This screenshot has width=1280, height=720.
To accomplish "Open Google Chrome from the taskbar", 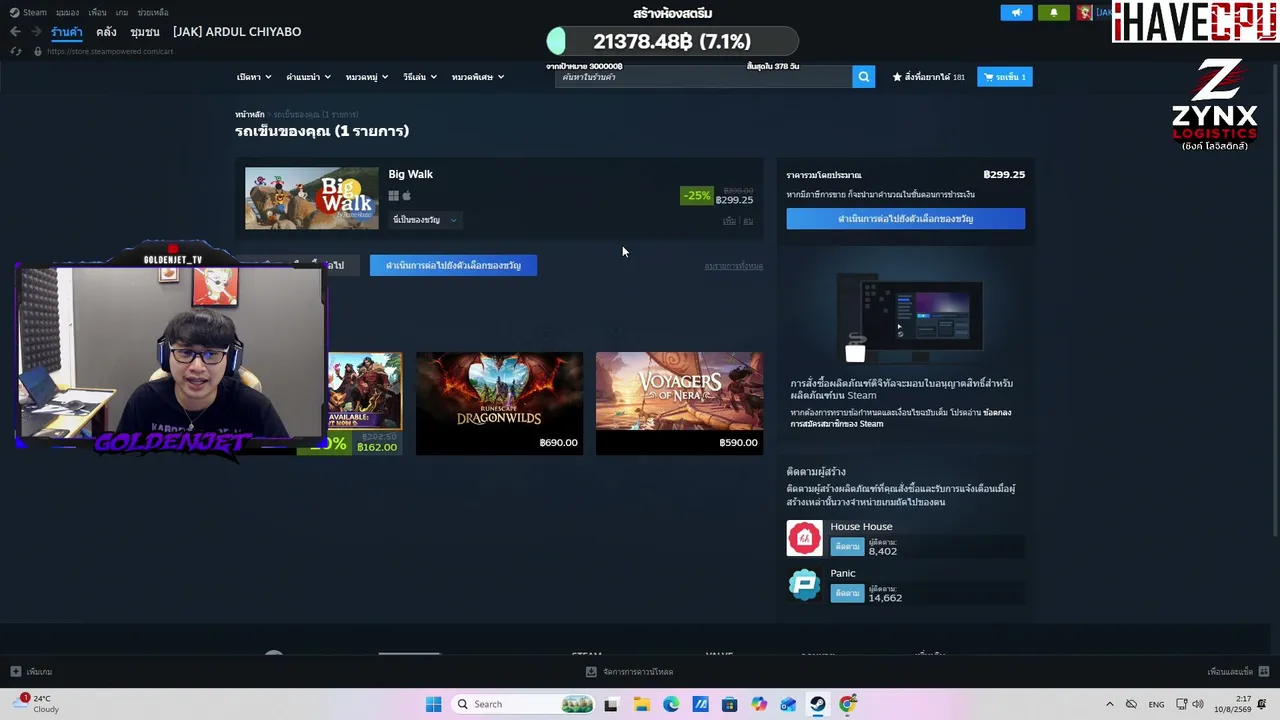I will pos(847,704).
